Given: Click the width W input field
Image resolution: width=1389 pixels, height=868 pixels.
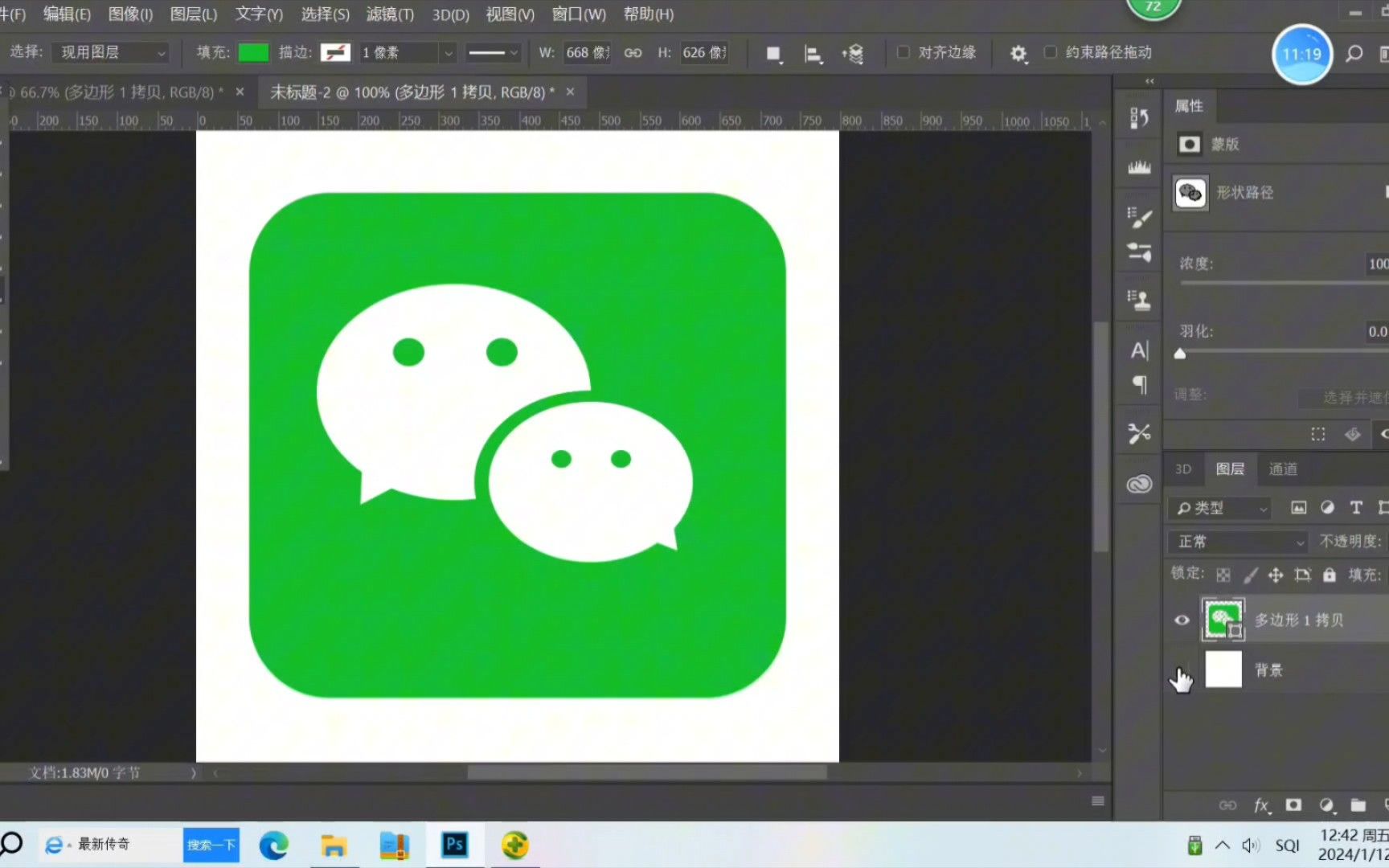Looking at the screenshot, I should pyautogui.click(x=588, y=53).
